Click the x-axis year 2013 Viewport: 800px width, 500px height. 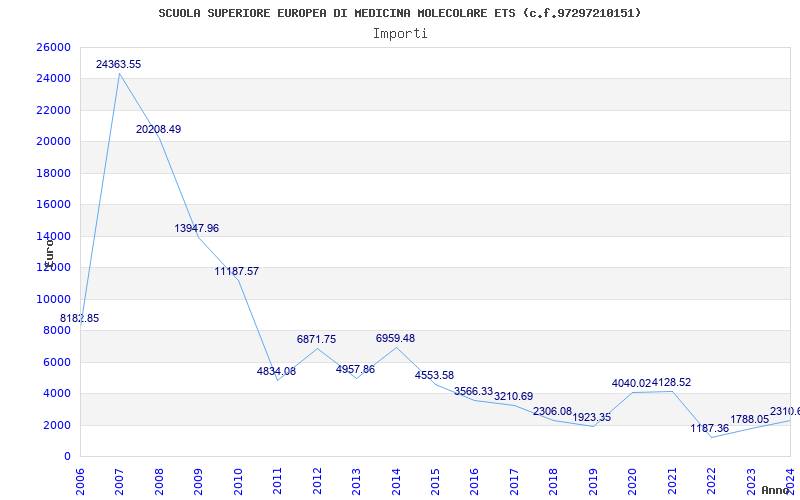coord(356,480)
